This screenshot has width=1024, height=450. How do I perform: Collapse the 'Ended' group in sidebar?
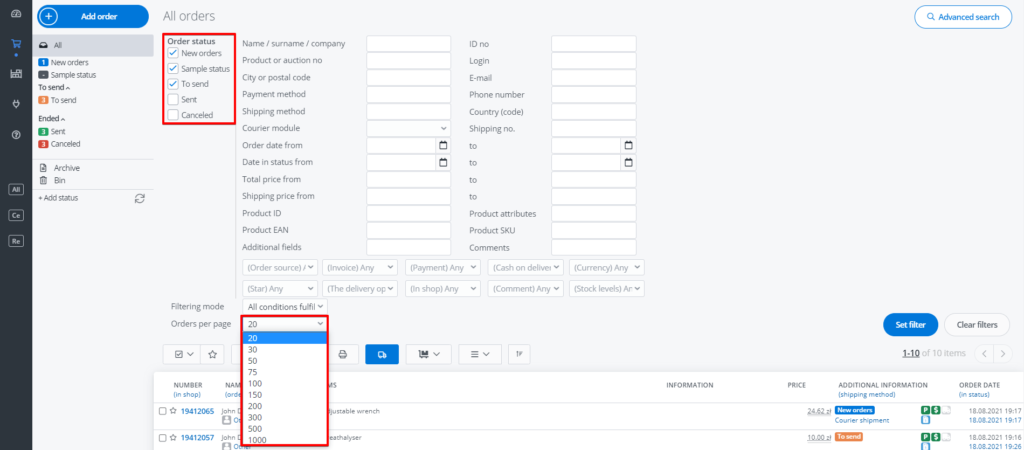(x=52, y=119)
